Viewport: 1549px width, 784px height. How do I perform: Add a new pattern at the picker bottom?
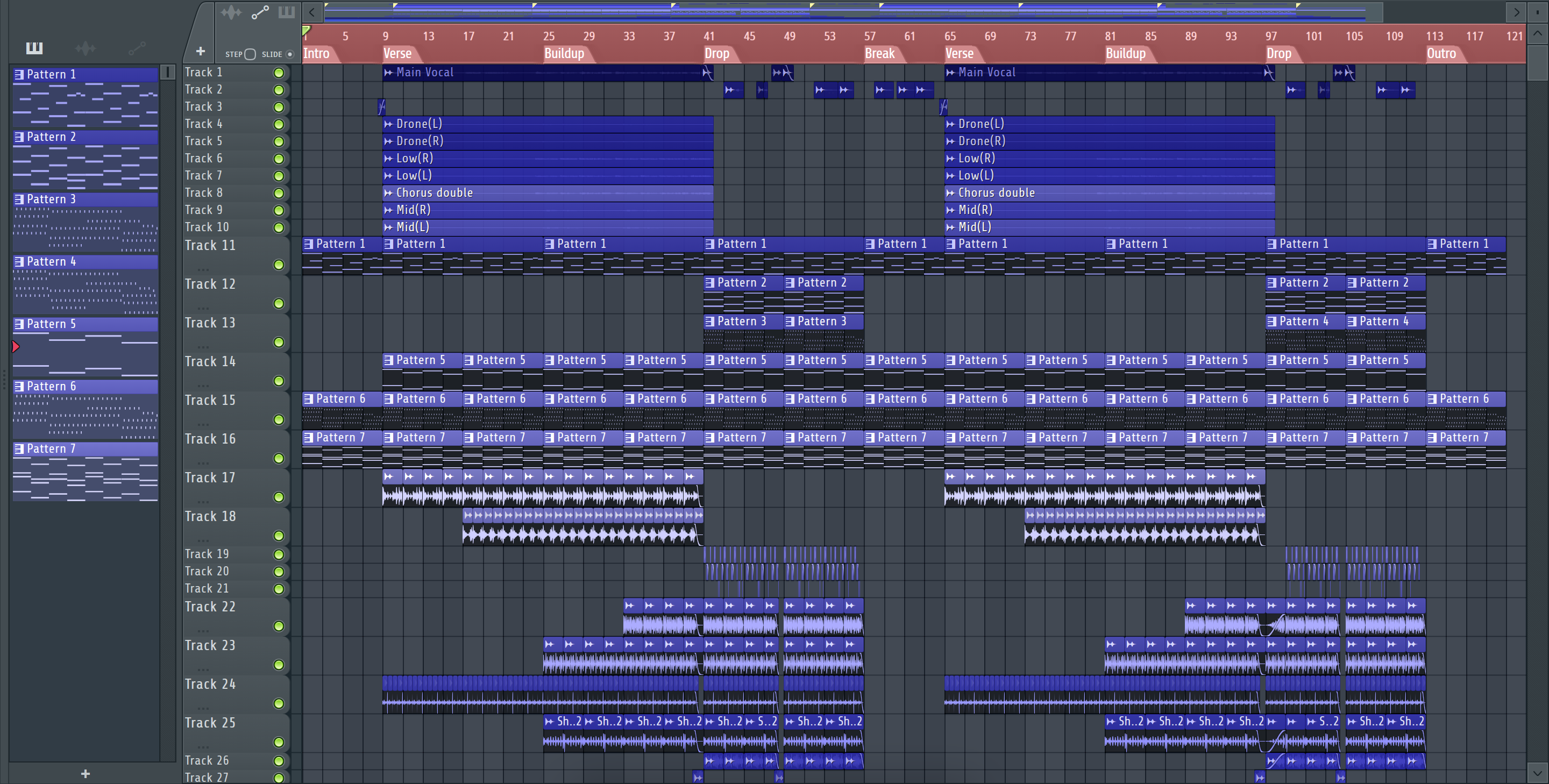pos(86,773)
